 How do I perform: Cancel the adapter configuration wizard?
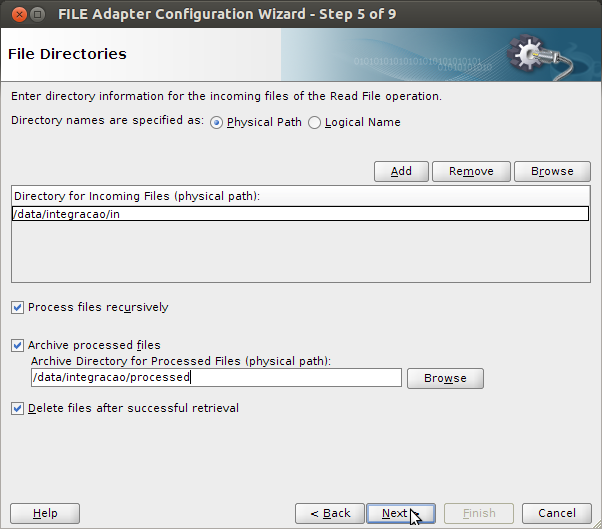click(x=557, y=514)
